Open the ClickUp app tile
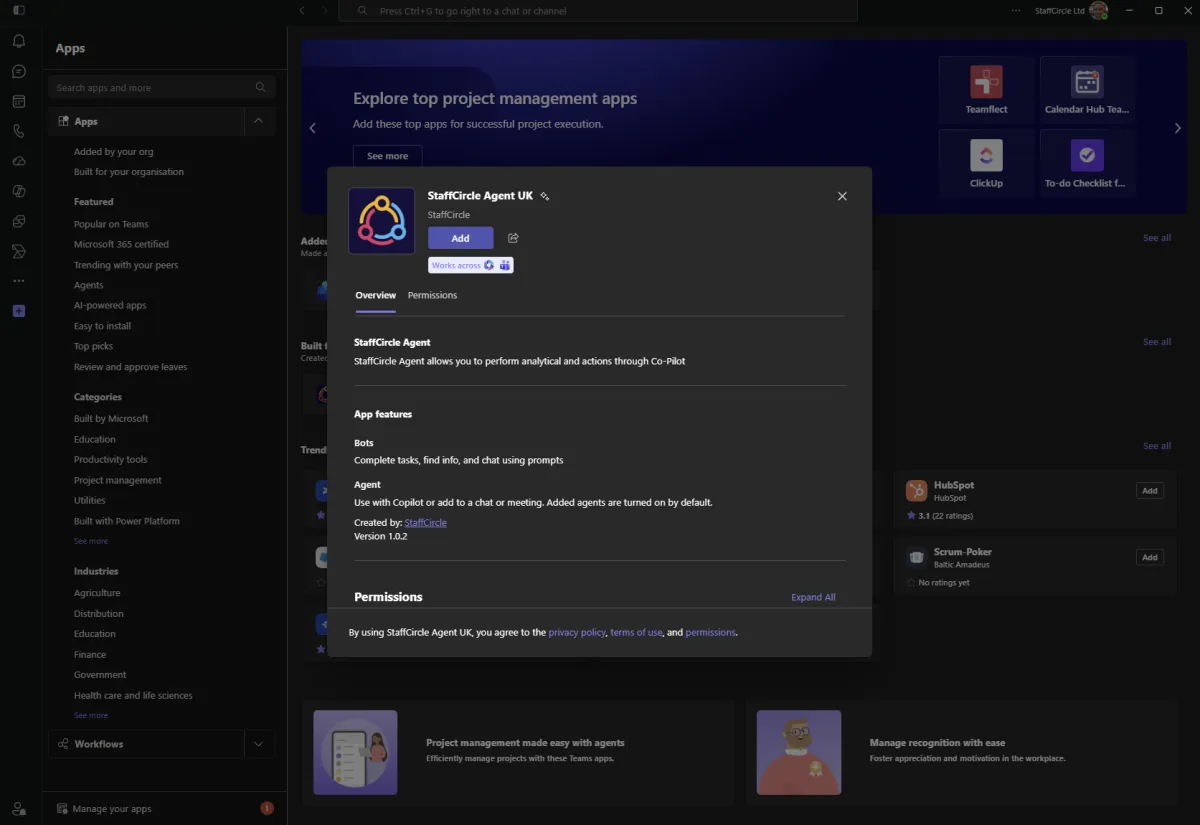 click(x=986, y=163)
